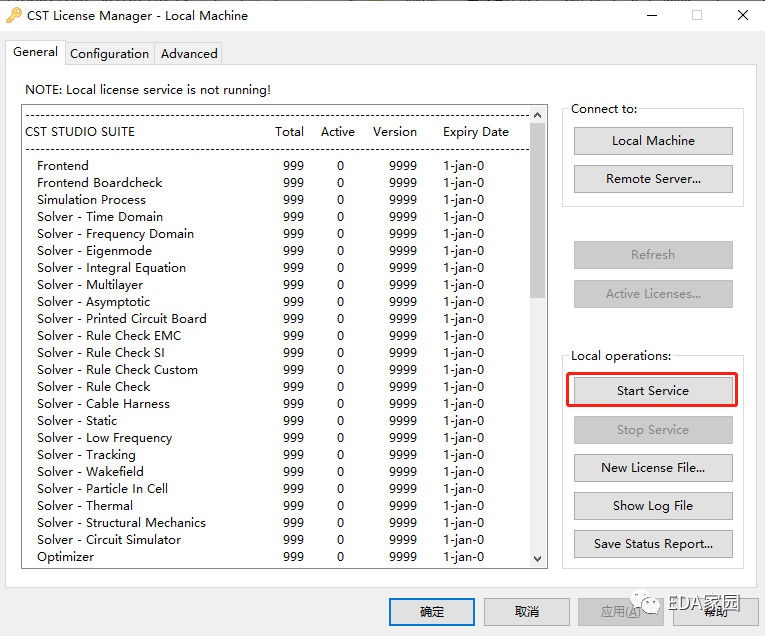This screenshot has width=765, height=636.
Task: Choose New License File
Action: click(653, 468)
